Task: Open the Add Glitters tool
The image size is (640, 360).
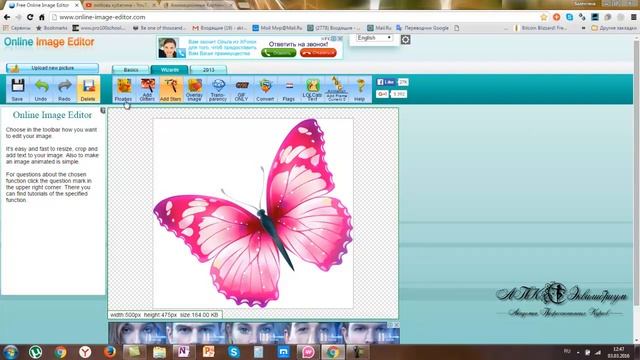Action: coord(147,89)
